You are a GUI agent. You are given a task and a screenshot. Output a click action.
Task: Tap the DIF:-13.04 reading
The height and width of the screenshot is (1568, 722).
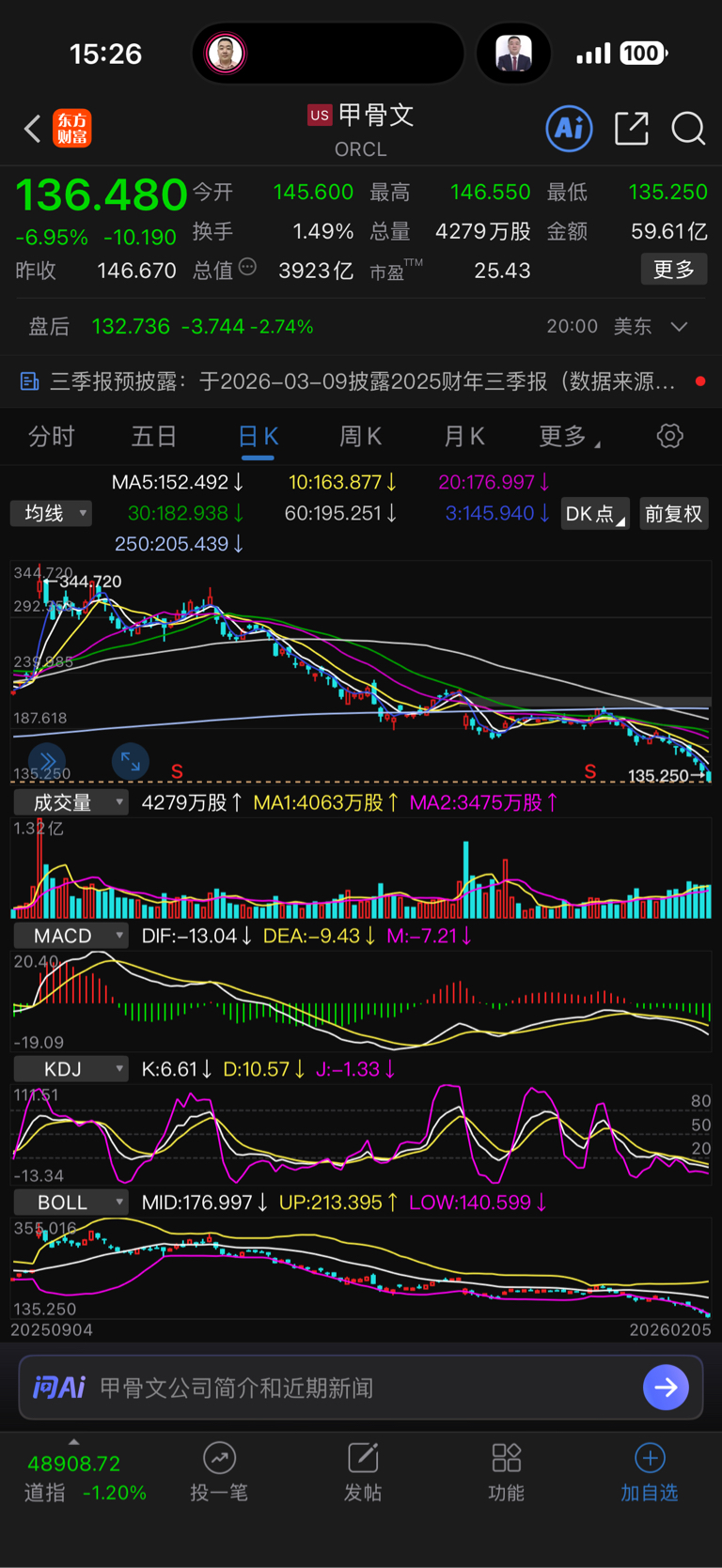[196, 936]
